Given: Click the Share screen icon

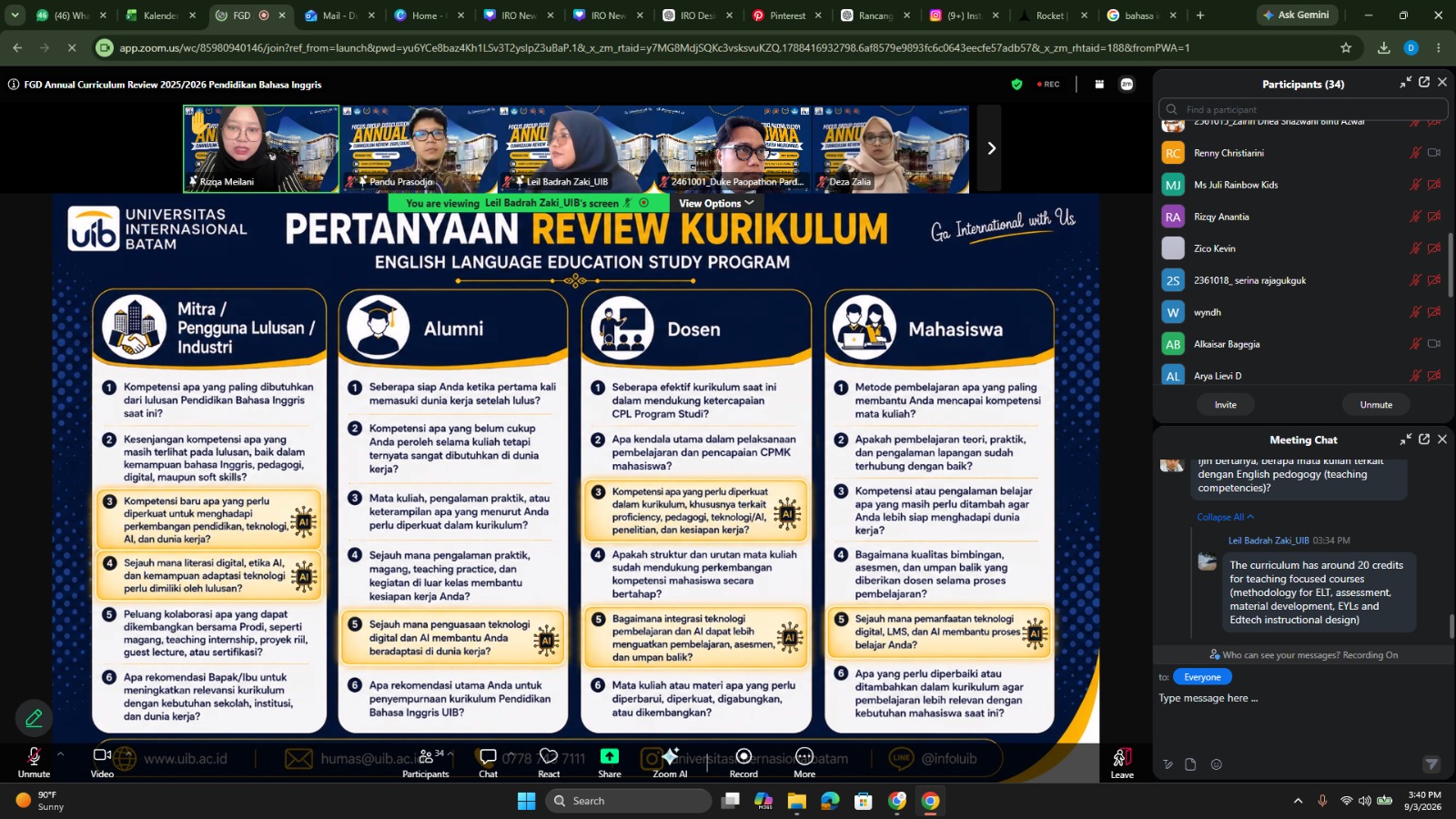Looking at the screenshot, I should pos(610,763).
